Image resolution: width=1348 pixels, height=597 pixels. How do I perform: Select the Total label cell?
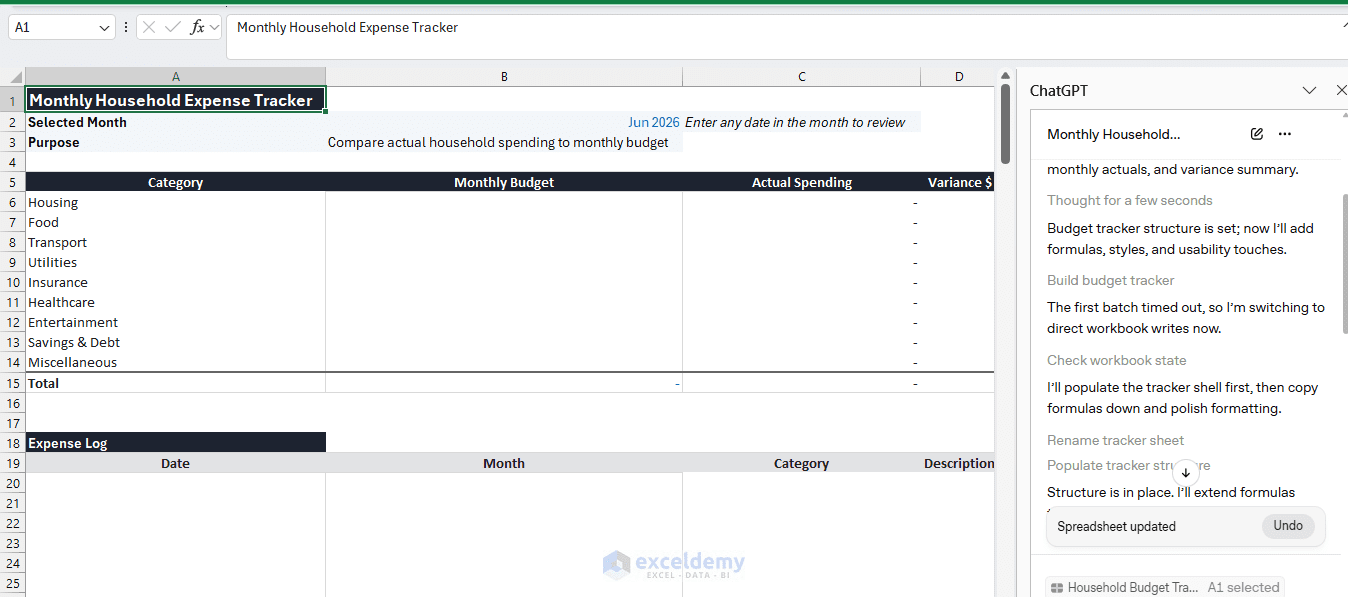click(x=176, y=383)
